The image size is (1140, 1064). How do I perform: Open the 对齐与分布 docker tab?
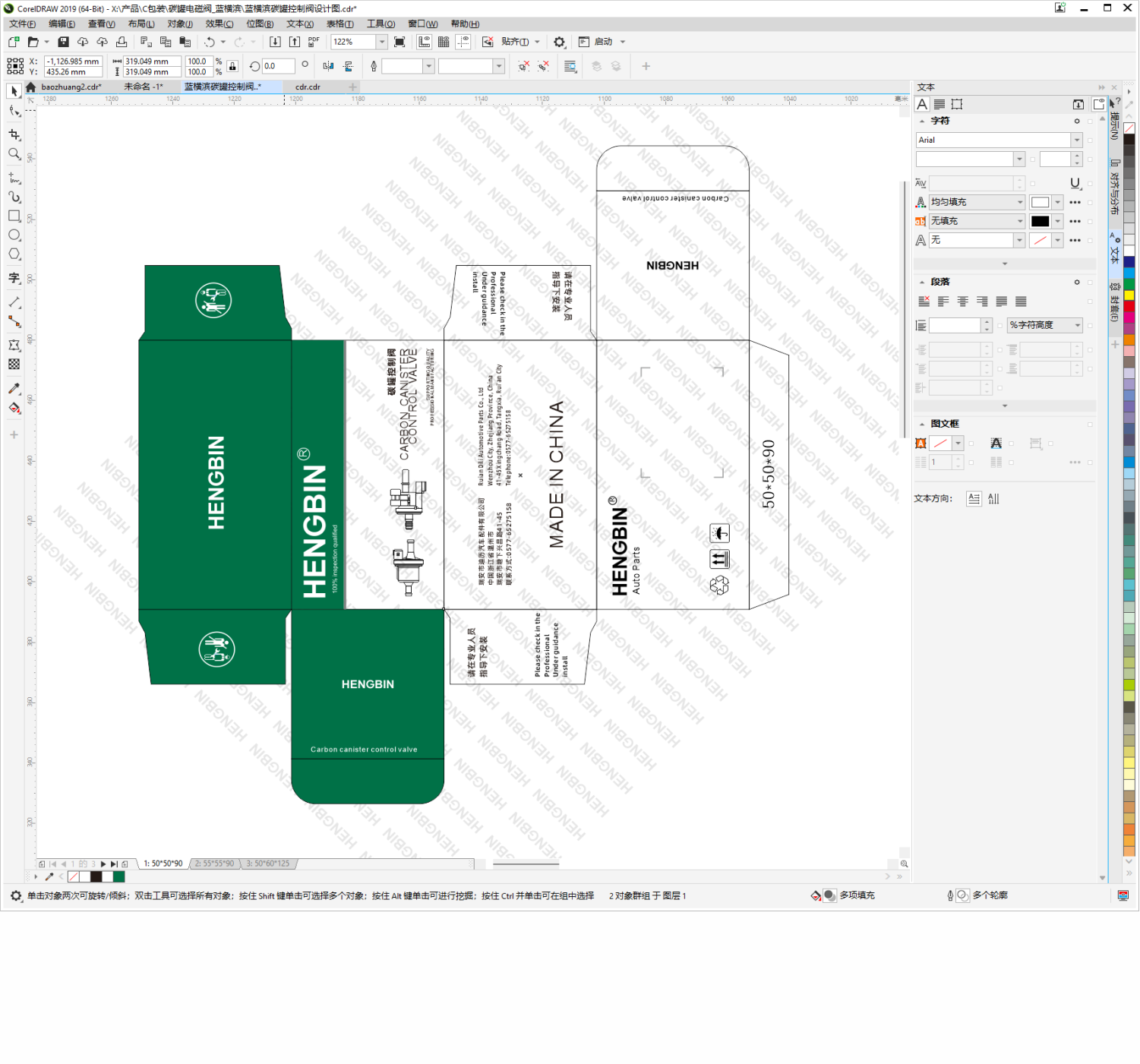pyautogui.click(x=1115, y=188)
